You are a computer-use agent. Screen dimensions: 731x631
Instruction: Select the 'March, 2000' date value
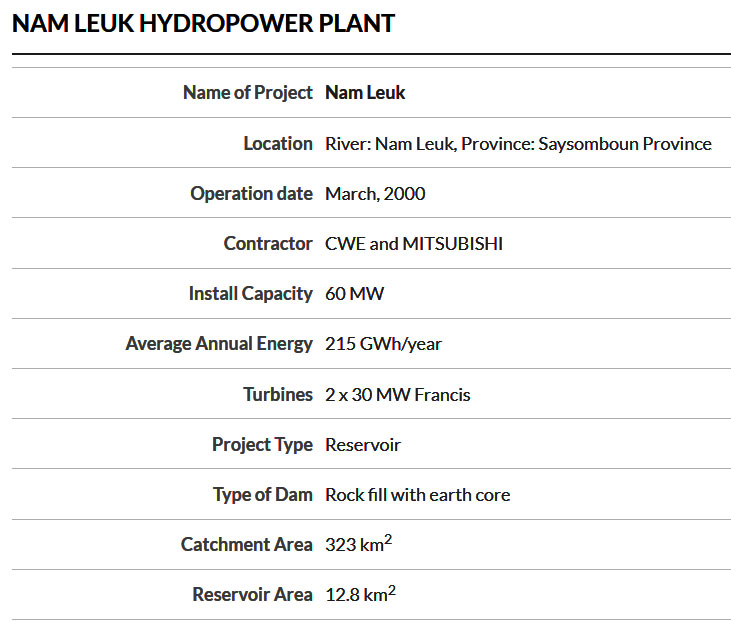(375, 193)
